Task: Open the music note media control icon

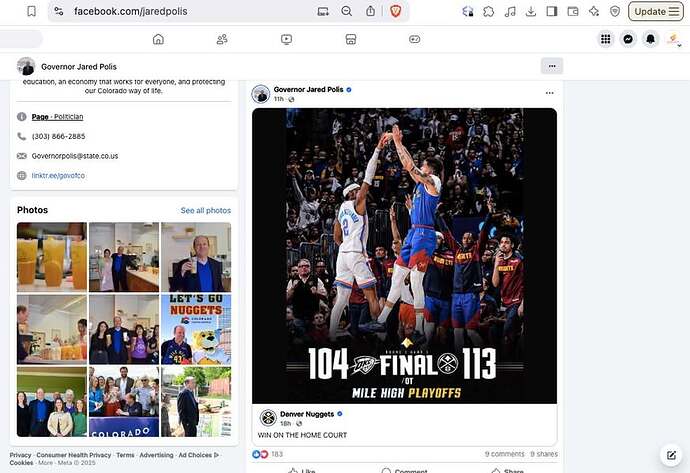Action: pos(510,11)
